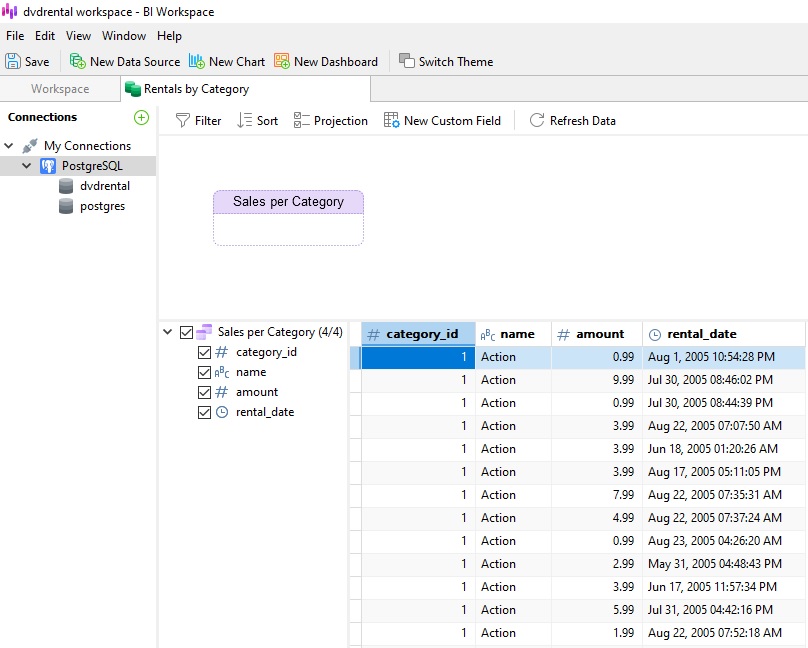Click the Sort icon
Image resolution: width=808 pixels, height=648 pixels.
coord(244,121)
